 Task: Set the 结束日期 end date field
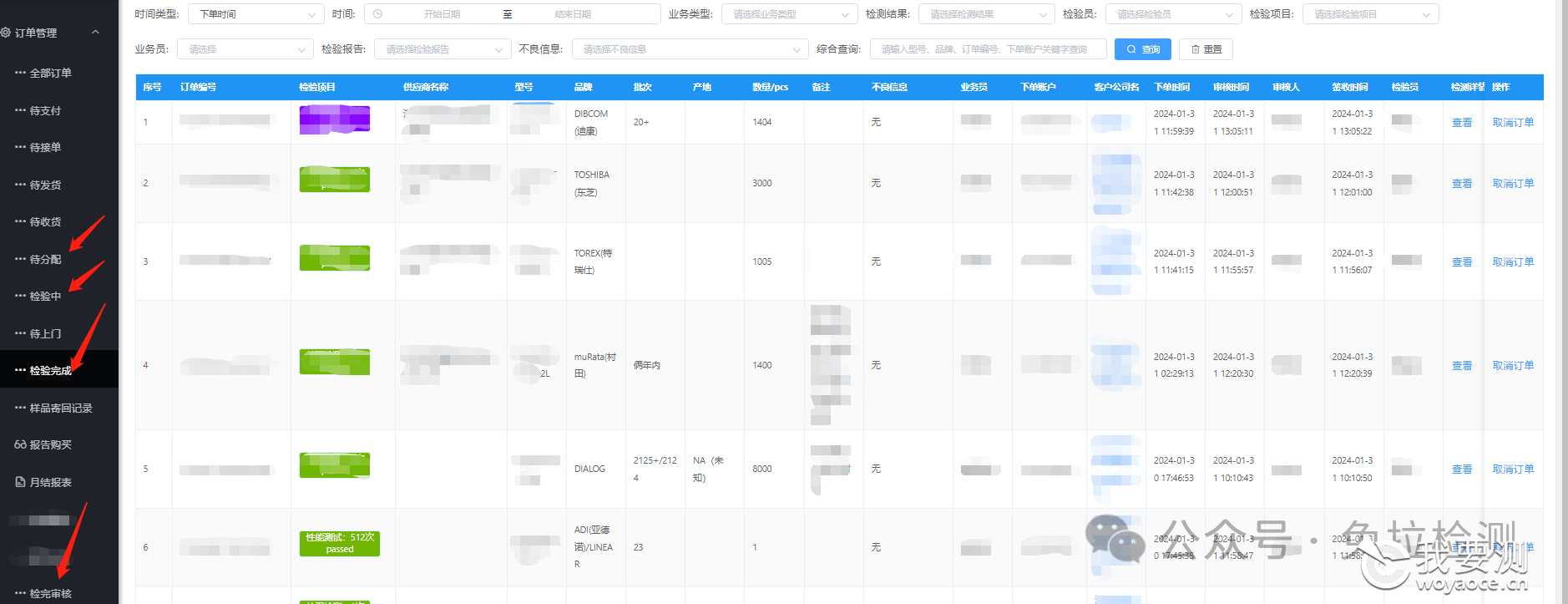coord(573,14)
